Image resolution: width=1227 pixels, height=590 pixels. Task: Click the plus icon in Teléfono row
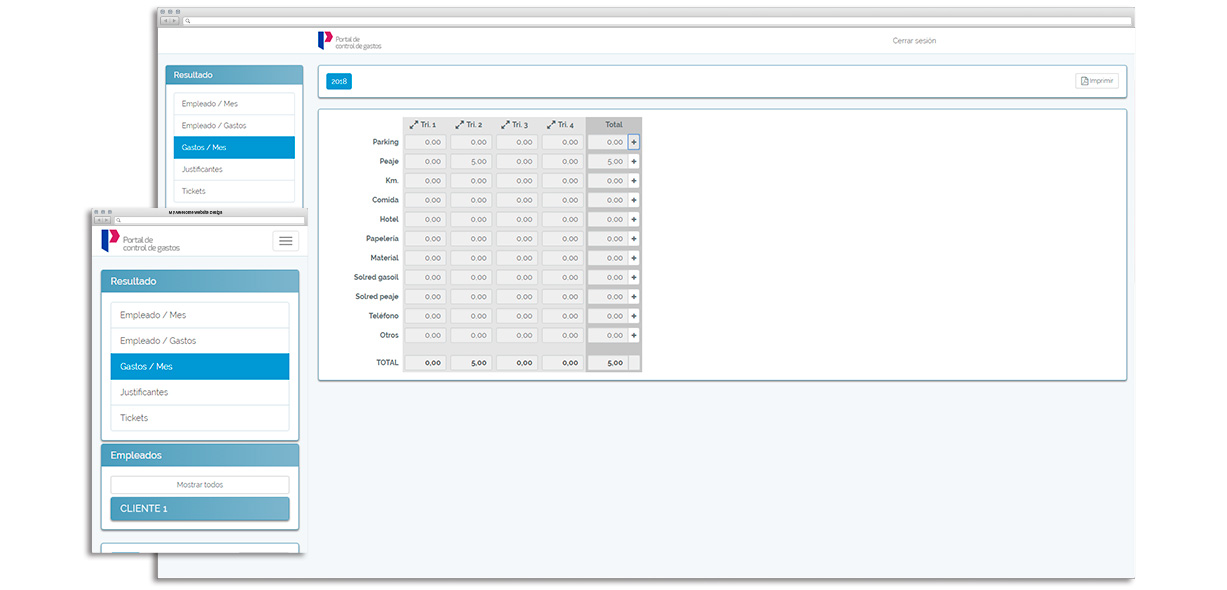click(634, 316)
